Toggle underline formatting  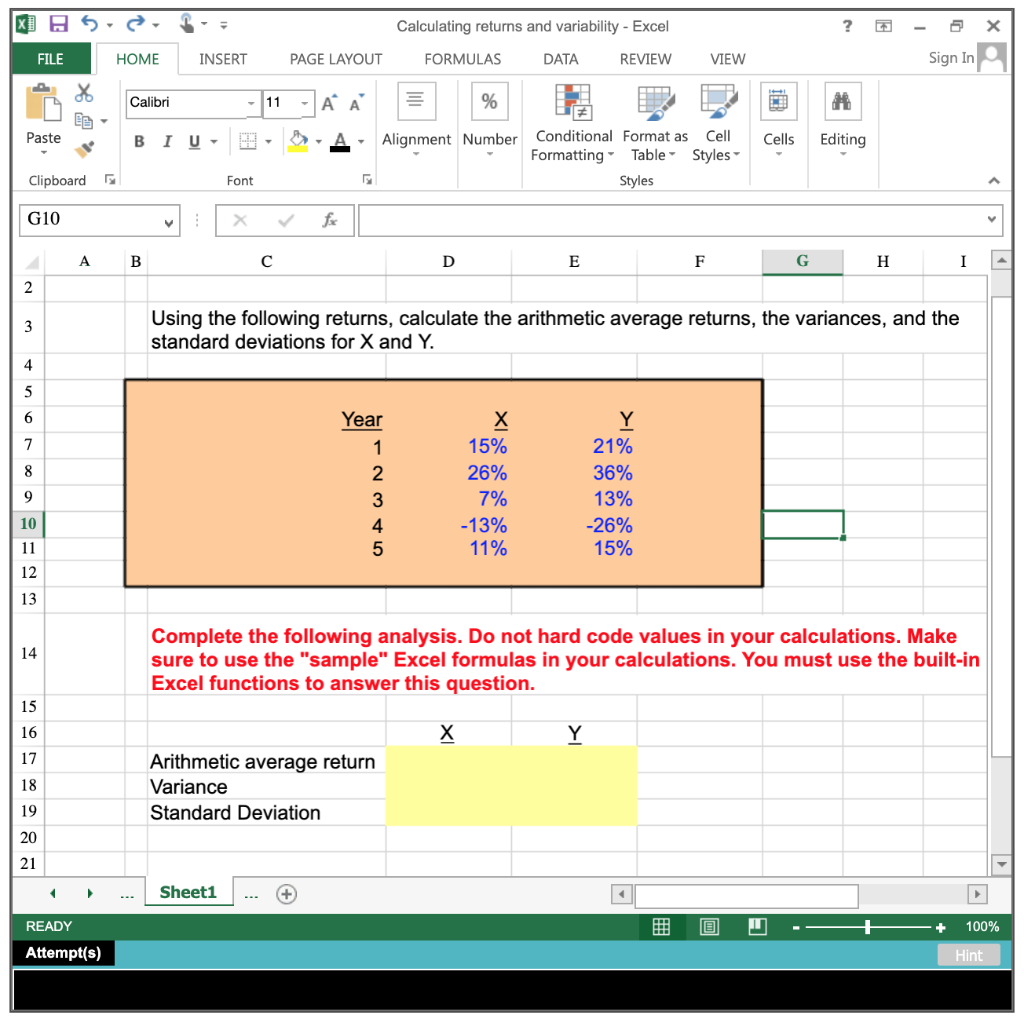[x=192, y=142]
